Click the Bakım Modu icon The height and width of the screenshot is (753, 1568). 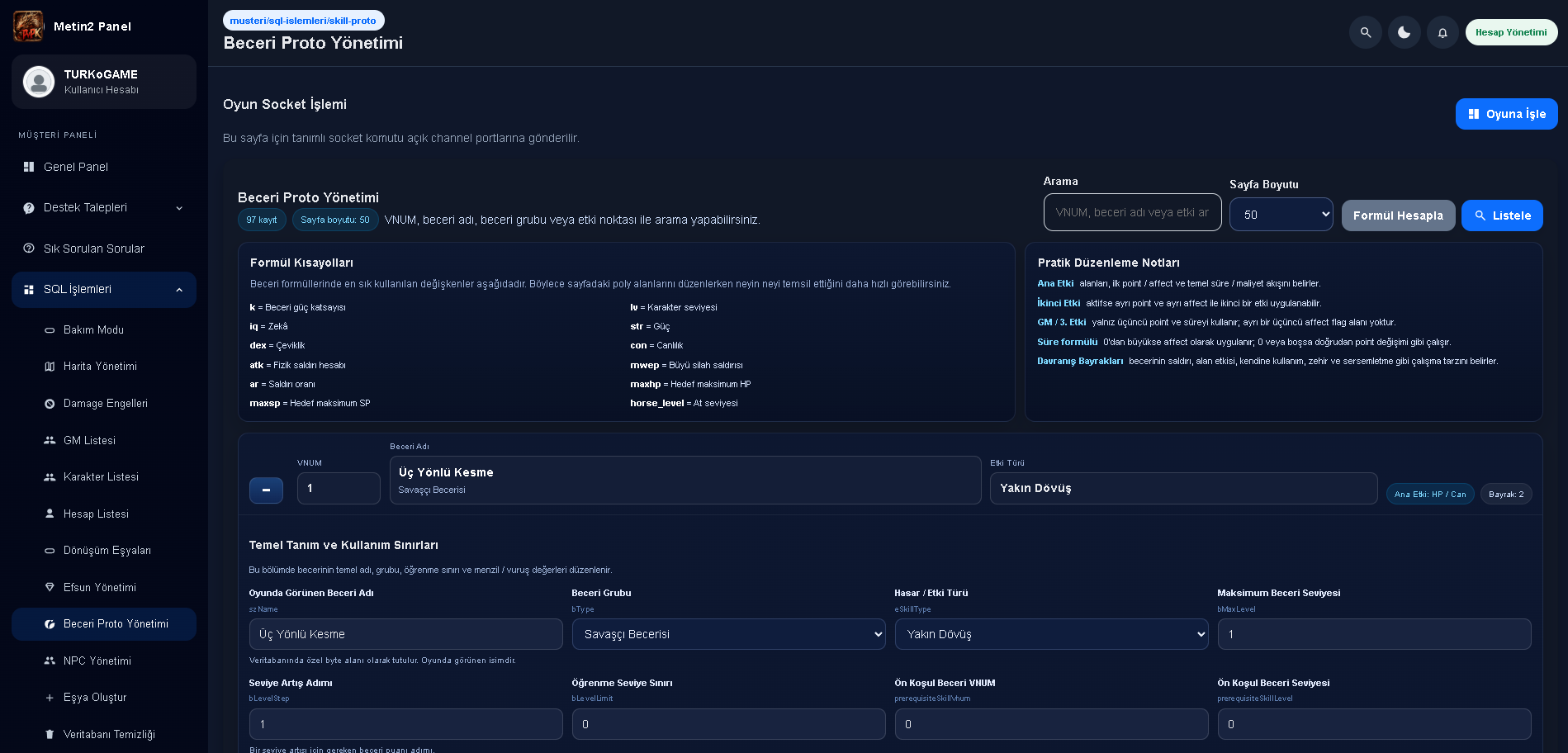point(50,330)
